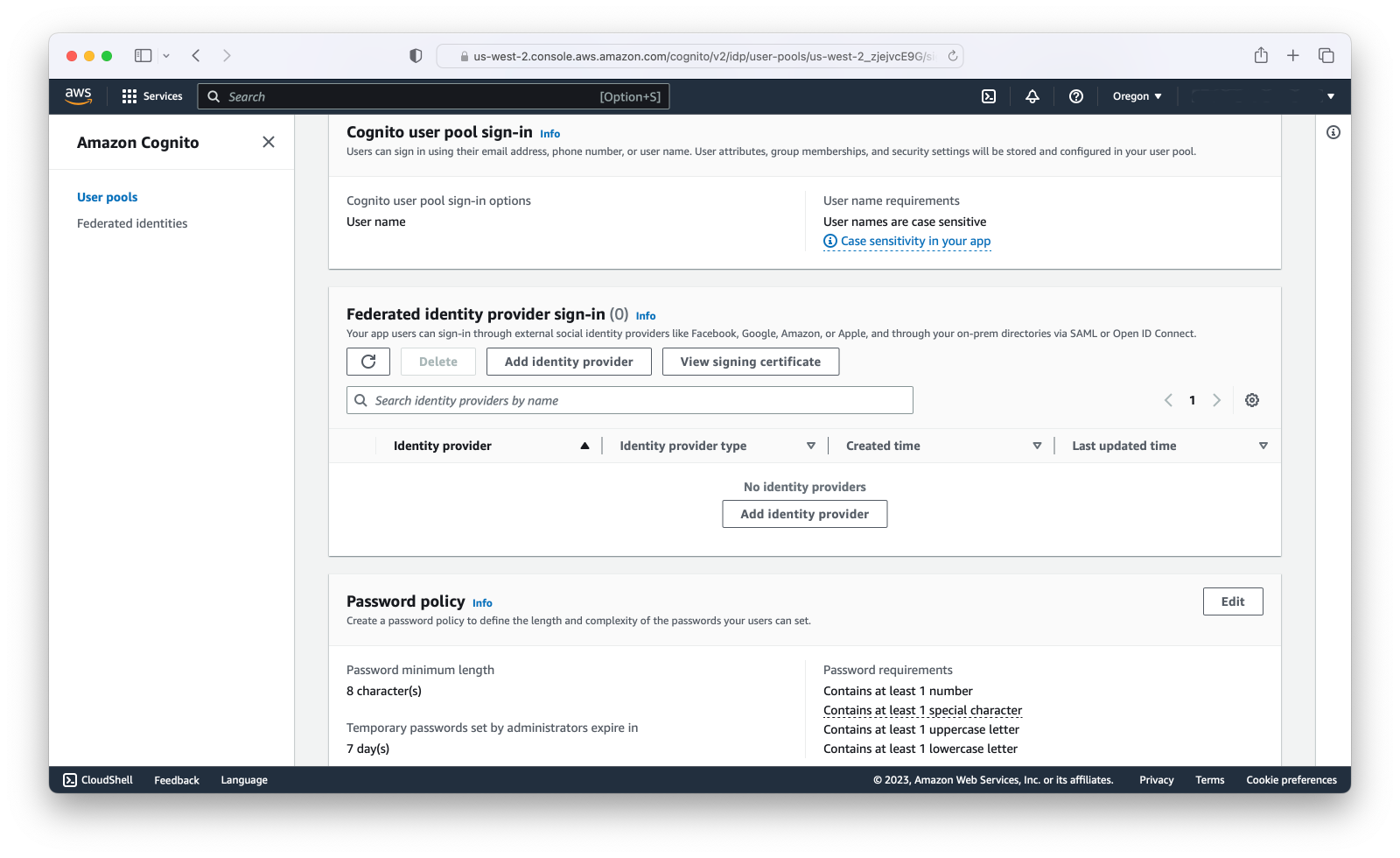The width and height of the screenshot is (1400, 858).
Task: Reload the page from address bar
Action: click(953, 56)
